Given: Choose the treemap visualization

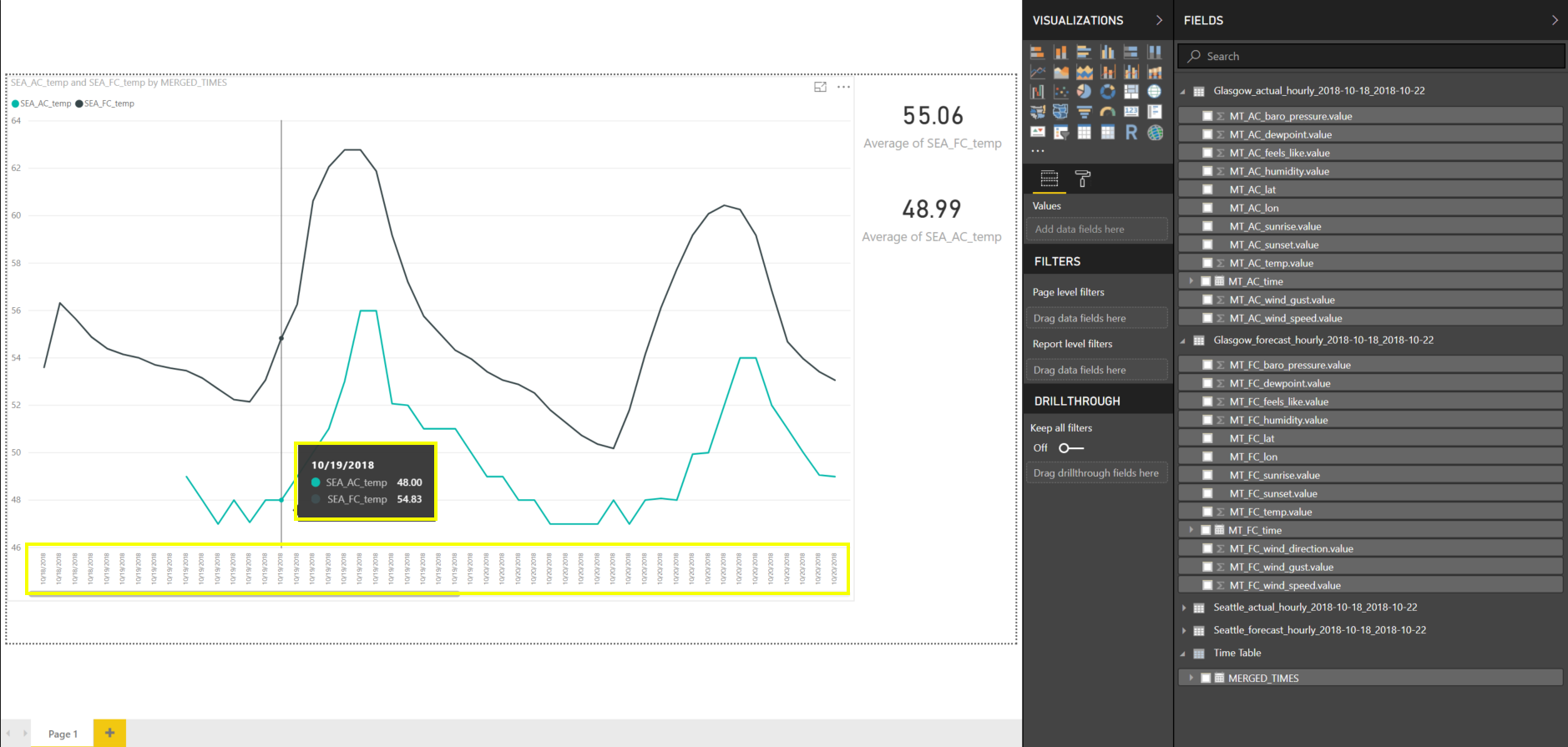Looking at the screenshot, I should coord(1131,91).
